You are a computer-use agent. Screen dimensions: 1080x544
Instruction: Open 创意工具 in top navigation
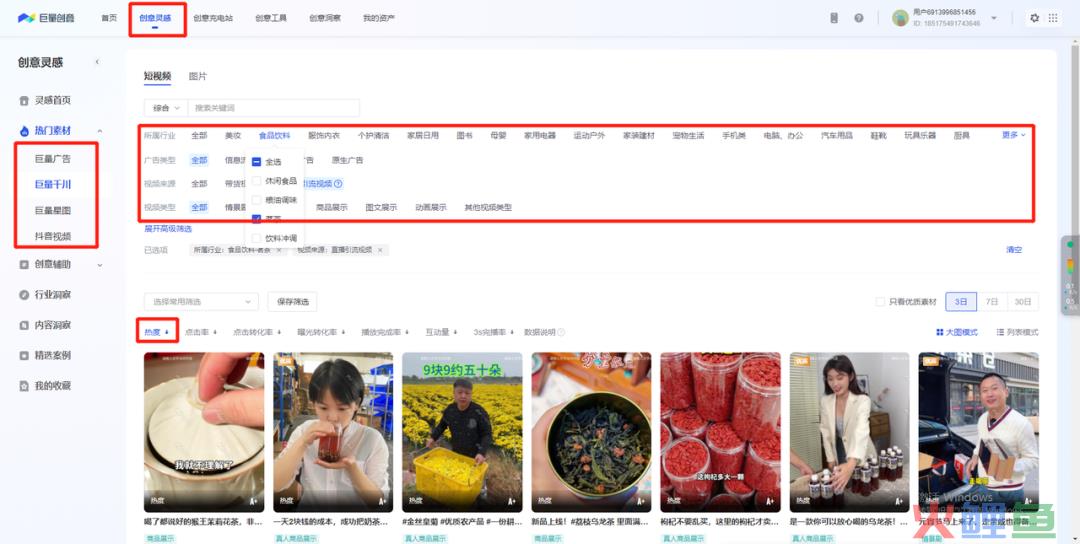click(271, 18)
